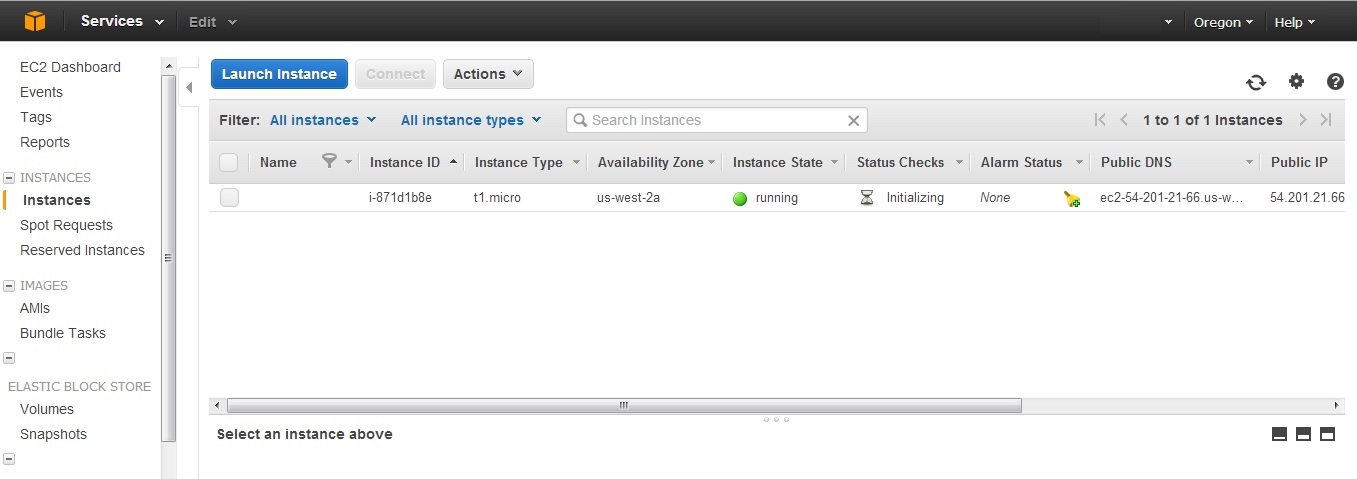
Task: Click the horizontal scrollbar thumb under table
Action: pos(624,405)
